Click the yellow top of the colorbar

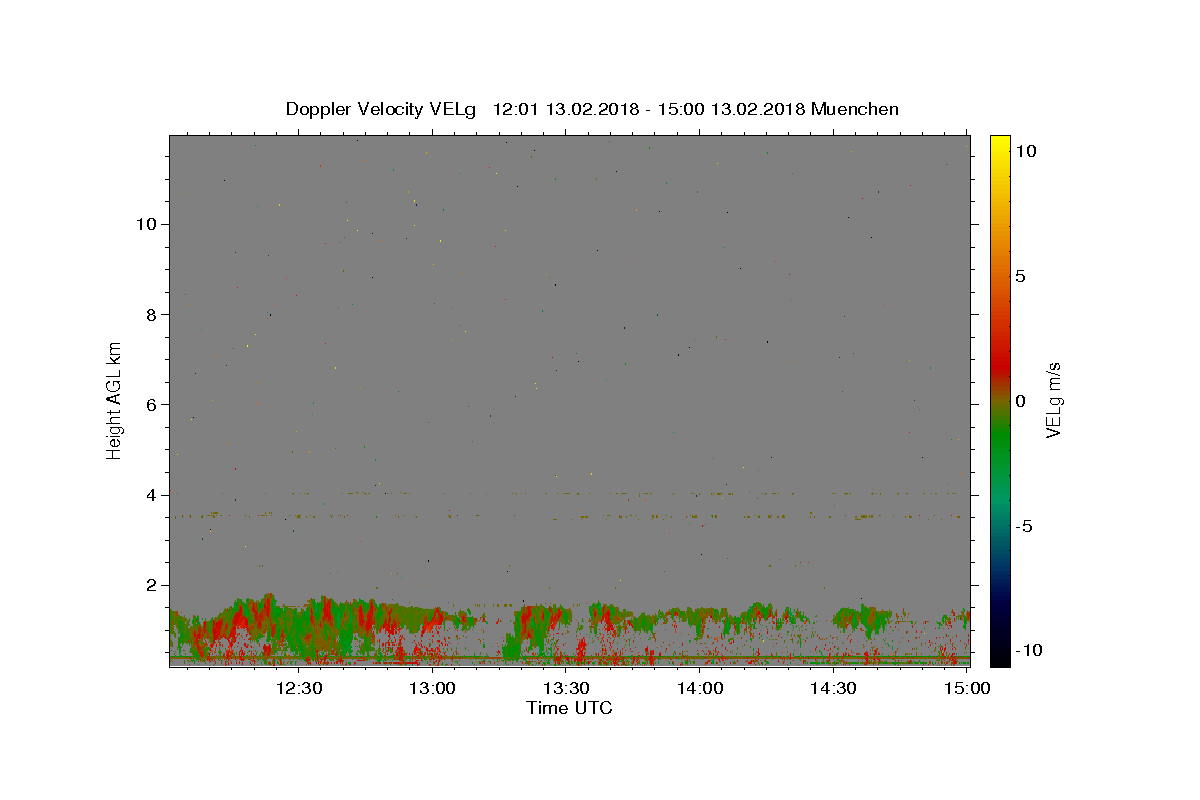click(999, 142)
